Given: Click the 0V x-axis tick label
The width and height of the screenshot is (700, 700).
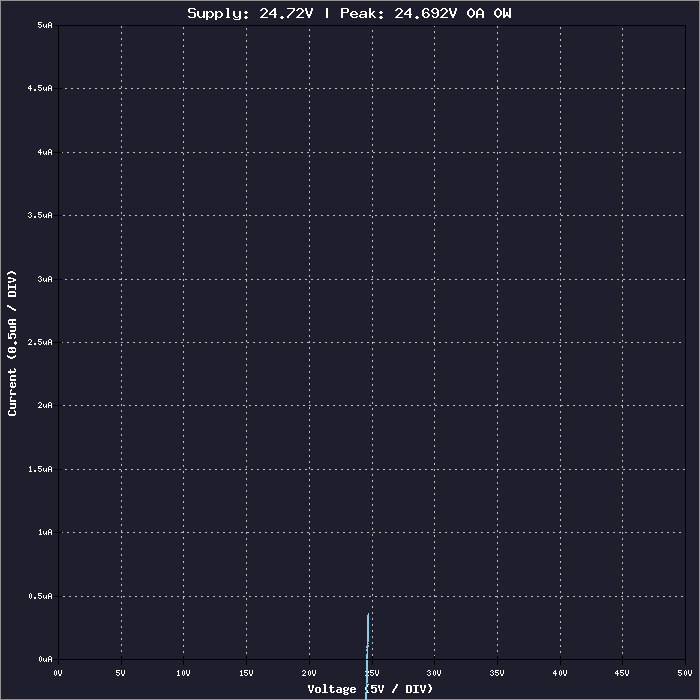Looking at the screenshot, I should pos(58,673).
